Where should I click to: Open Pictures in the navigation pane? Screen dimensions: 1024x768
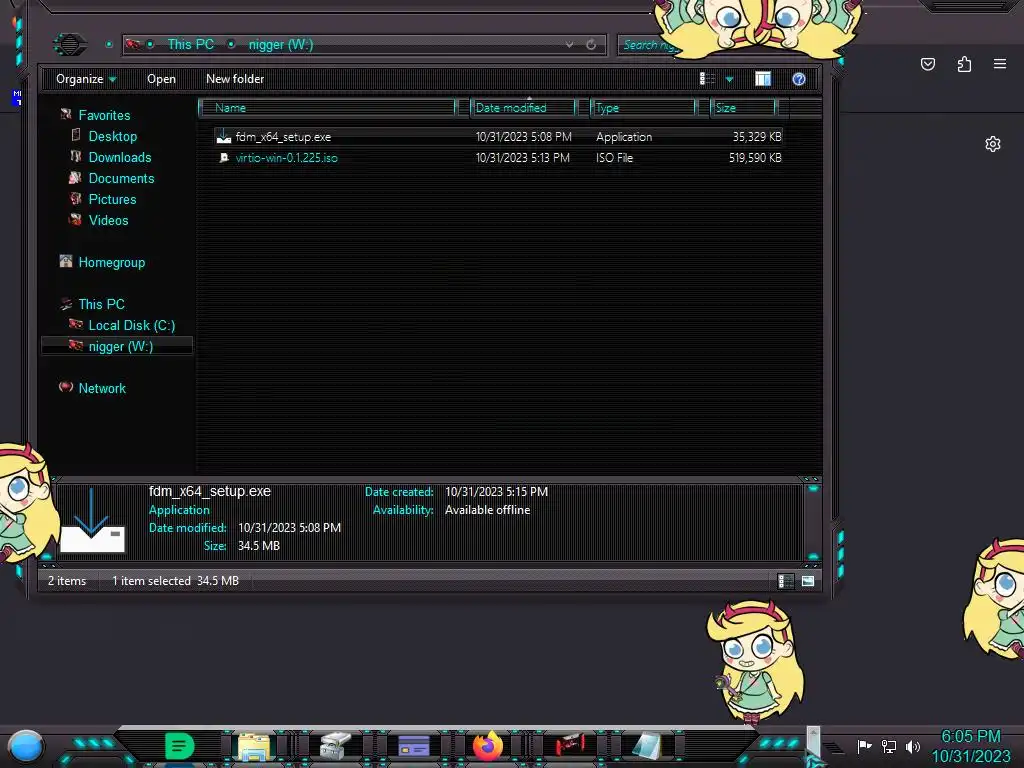click(x=112, y=199)
